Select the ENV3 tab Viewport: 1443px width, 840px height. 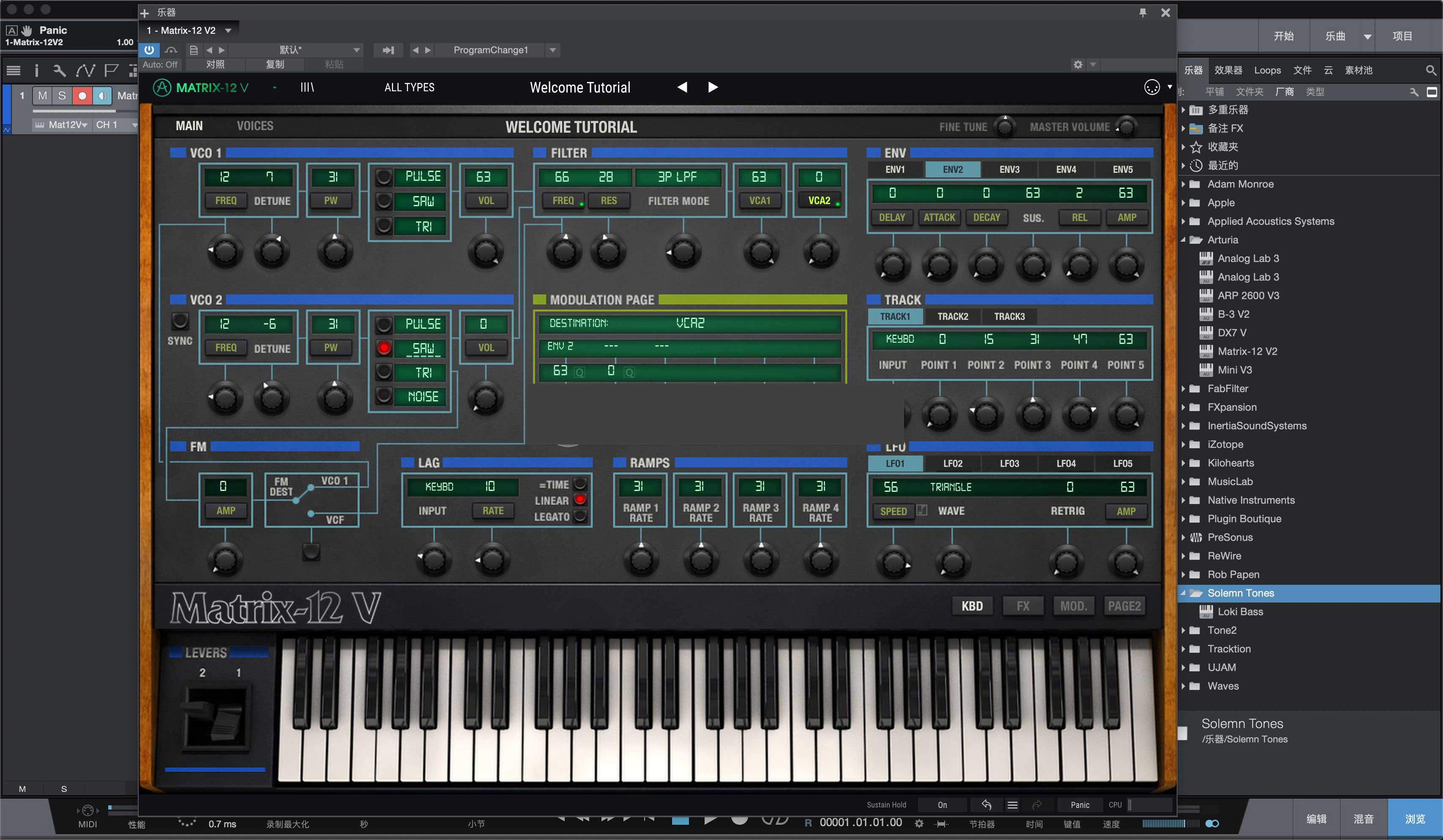(x=1009, y=169)
